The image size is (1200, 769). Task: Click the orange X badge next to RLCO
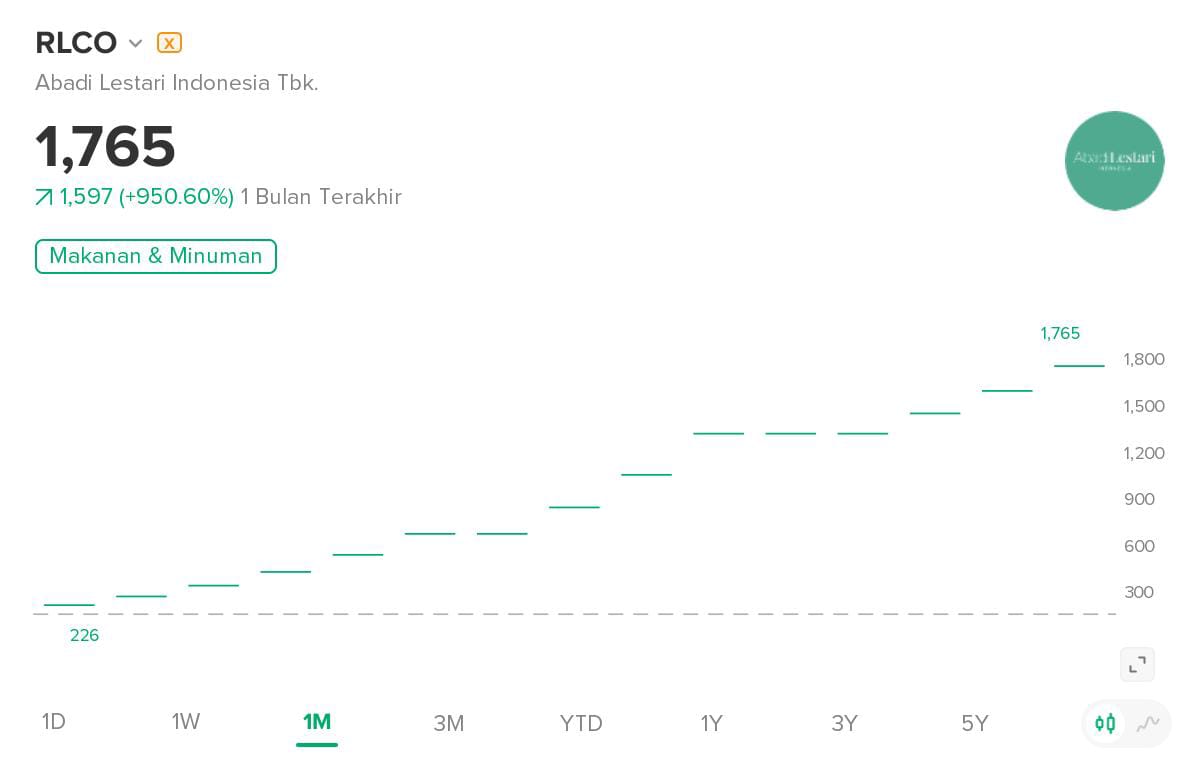tap(169, 43)
